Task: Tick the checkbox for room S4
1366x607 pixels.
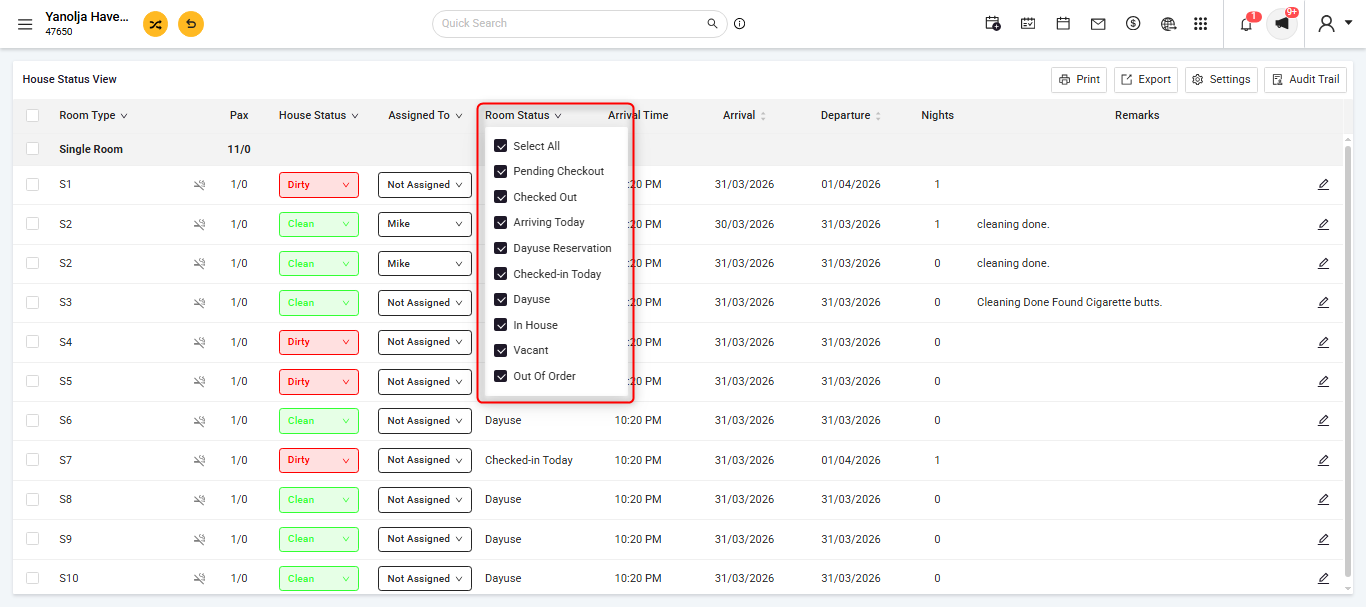Action: (x=33, y=342)
